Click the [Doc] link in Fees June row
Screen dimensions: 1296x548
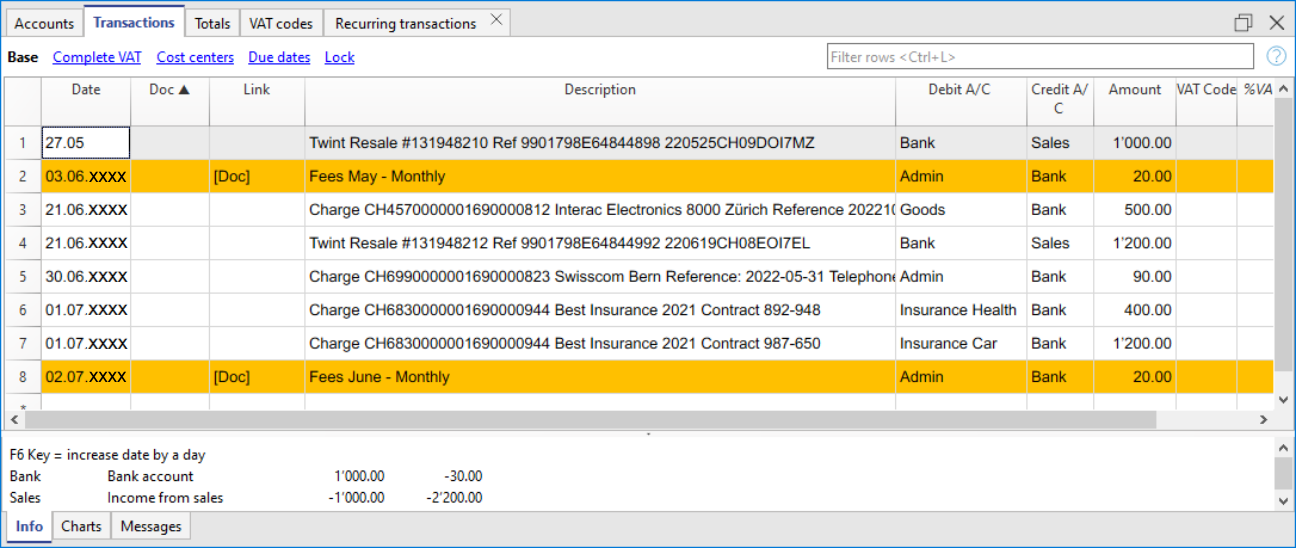coord(232,377)
